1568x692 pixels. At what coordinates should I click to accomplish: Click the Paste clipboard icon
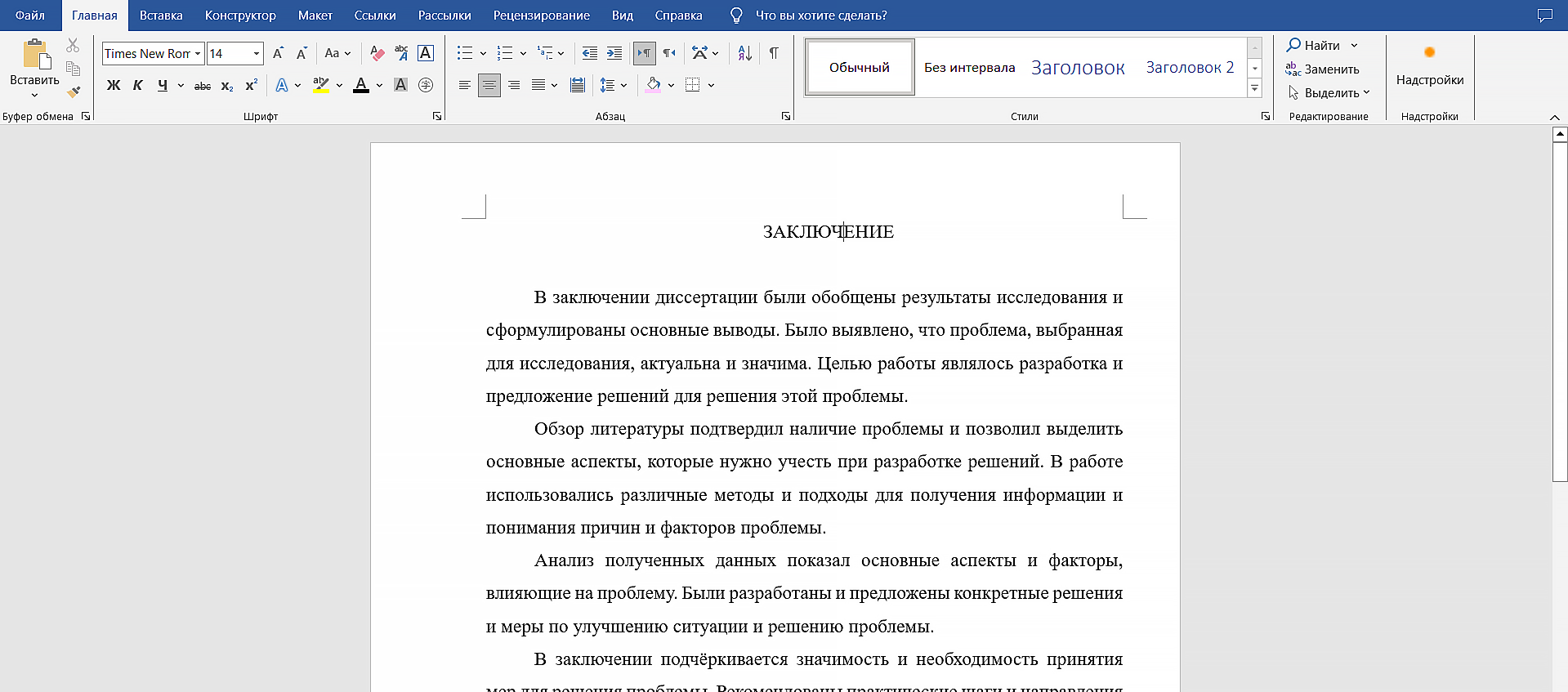(36, 55)
